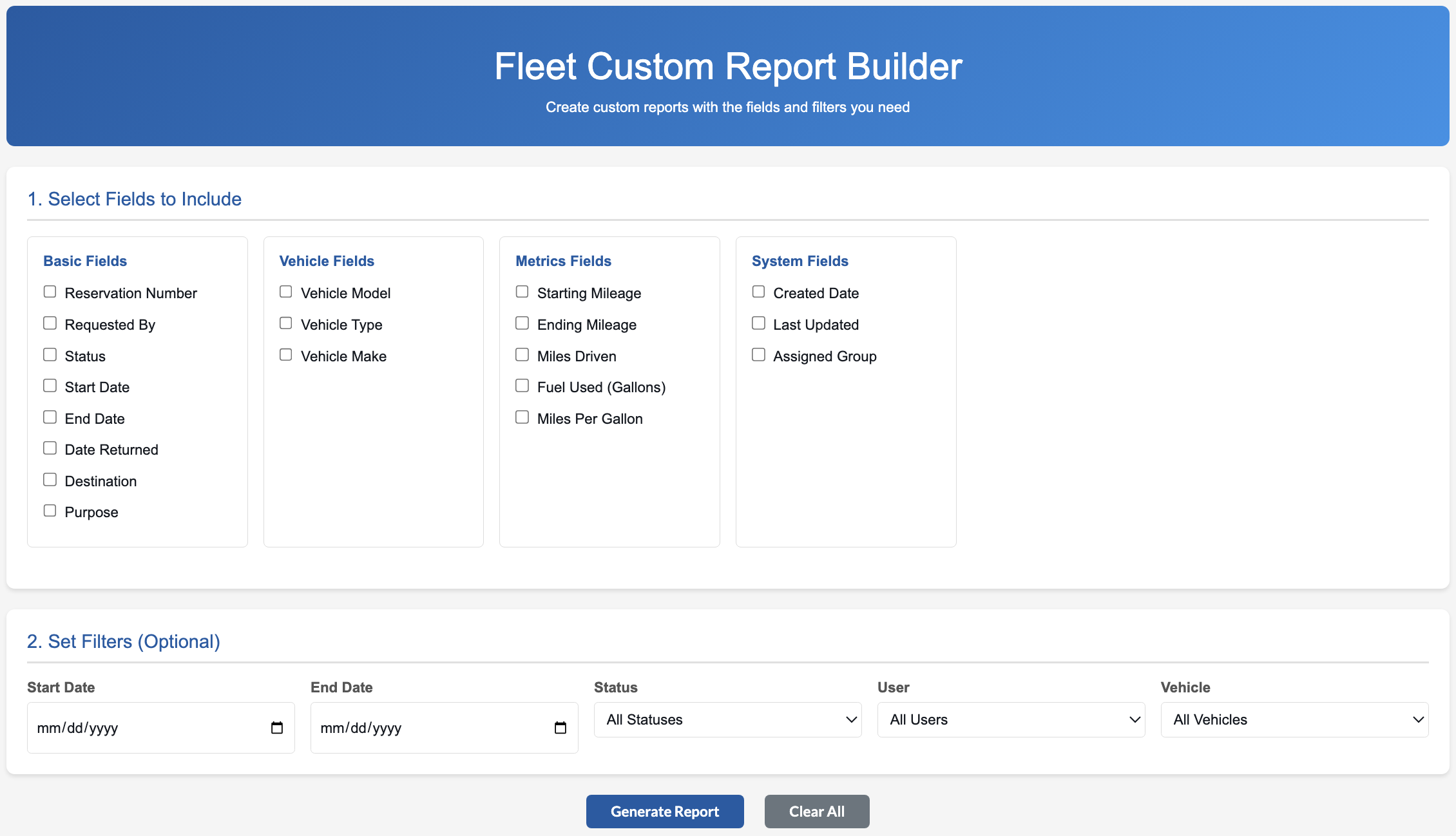Open the Start Date calendar picker icon

pyautogui.click(x=277, y=728)
